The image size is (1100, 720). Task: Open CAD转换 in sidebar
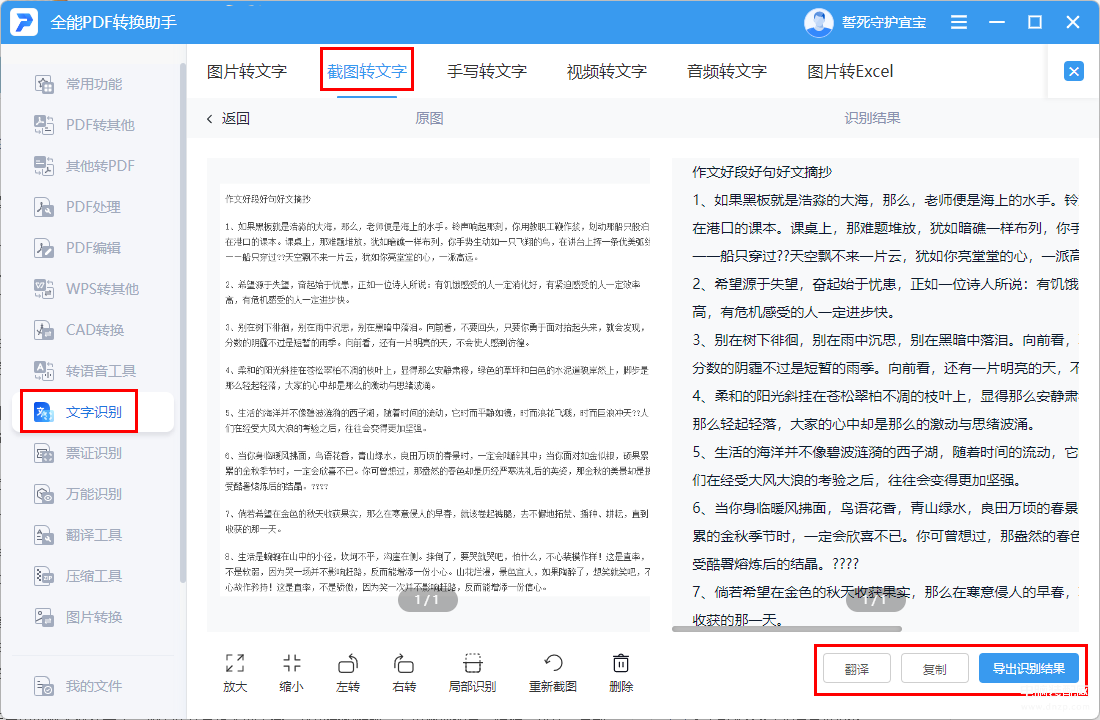point(79,330)
